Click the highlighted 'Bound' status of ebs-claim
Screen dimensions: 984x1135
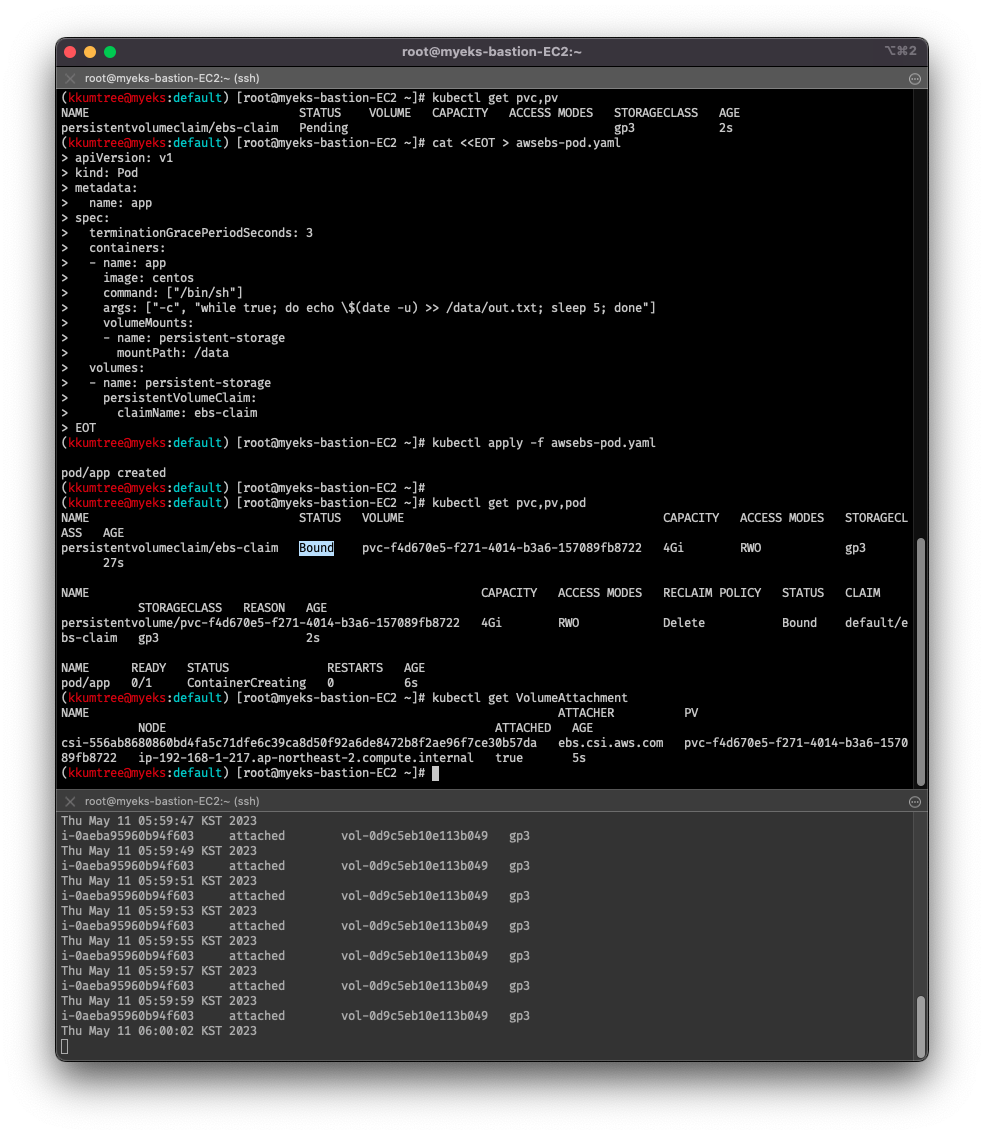point(316,548)
